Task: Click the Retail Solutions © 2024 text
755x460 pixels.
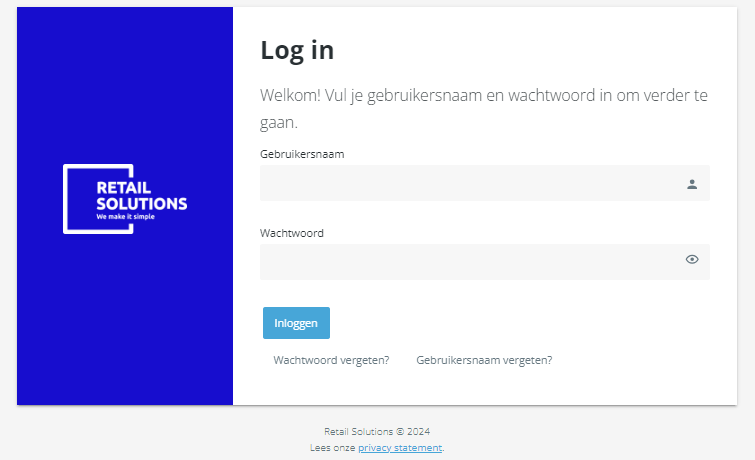Action: 377,432
